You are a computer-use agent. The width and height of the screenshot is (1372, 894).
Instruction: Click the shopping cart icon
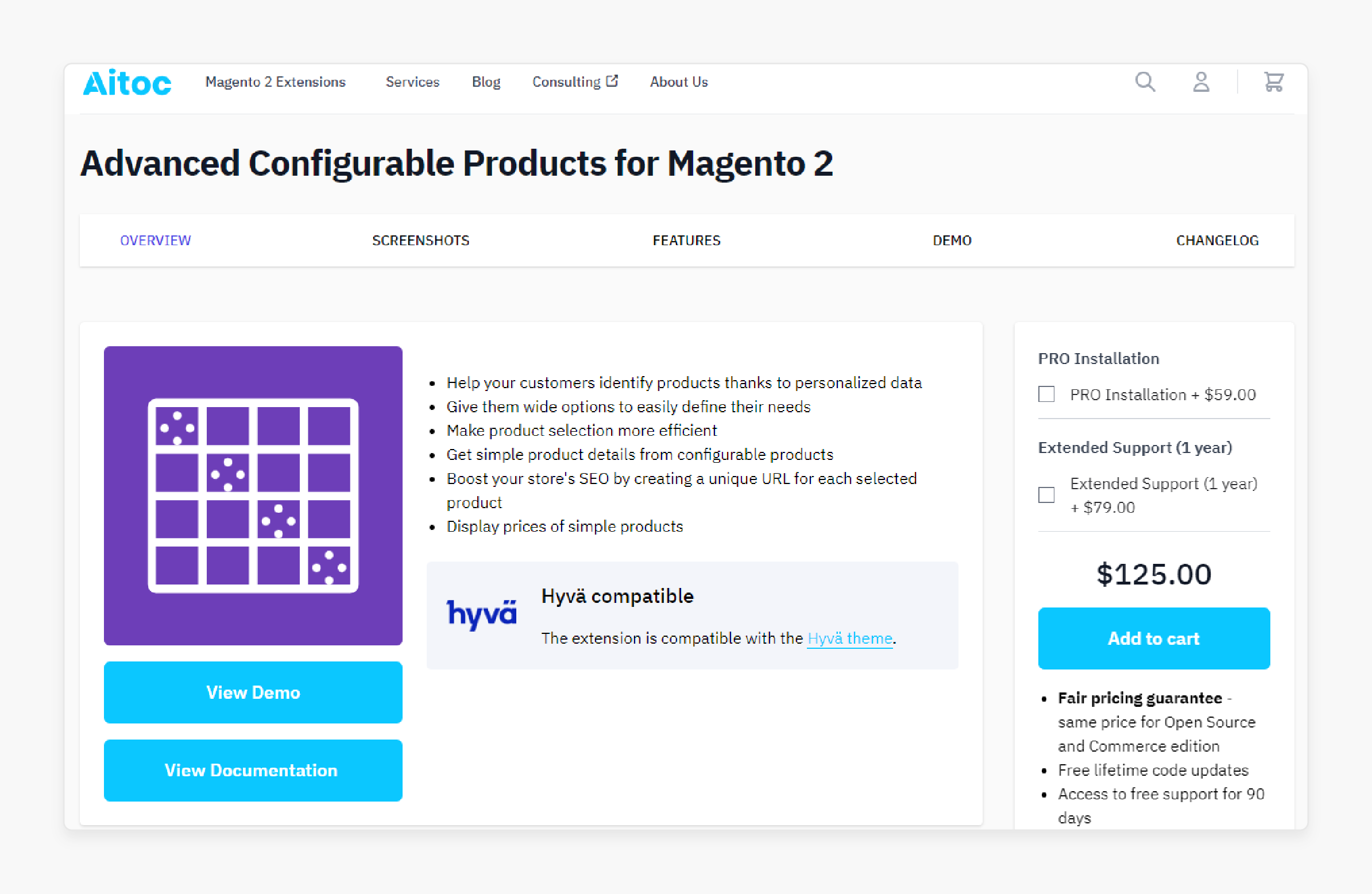1274,82
